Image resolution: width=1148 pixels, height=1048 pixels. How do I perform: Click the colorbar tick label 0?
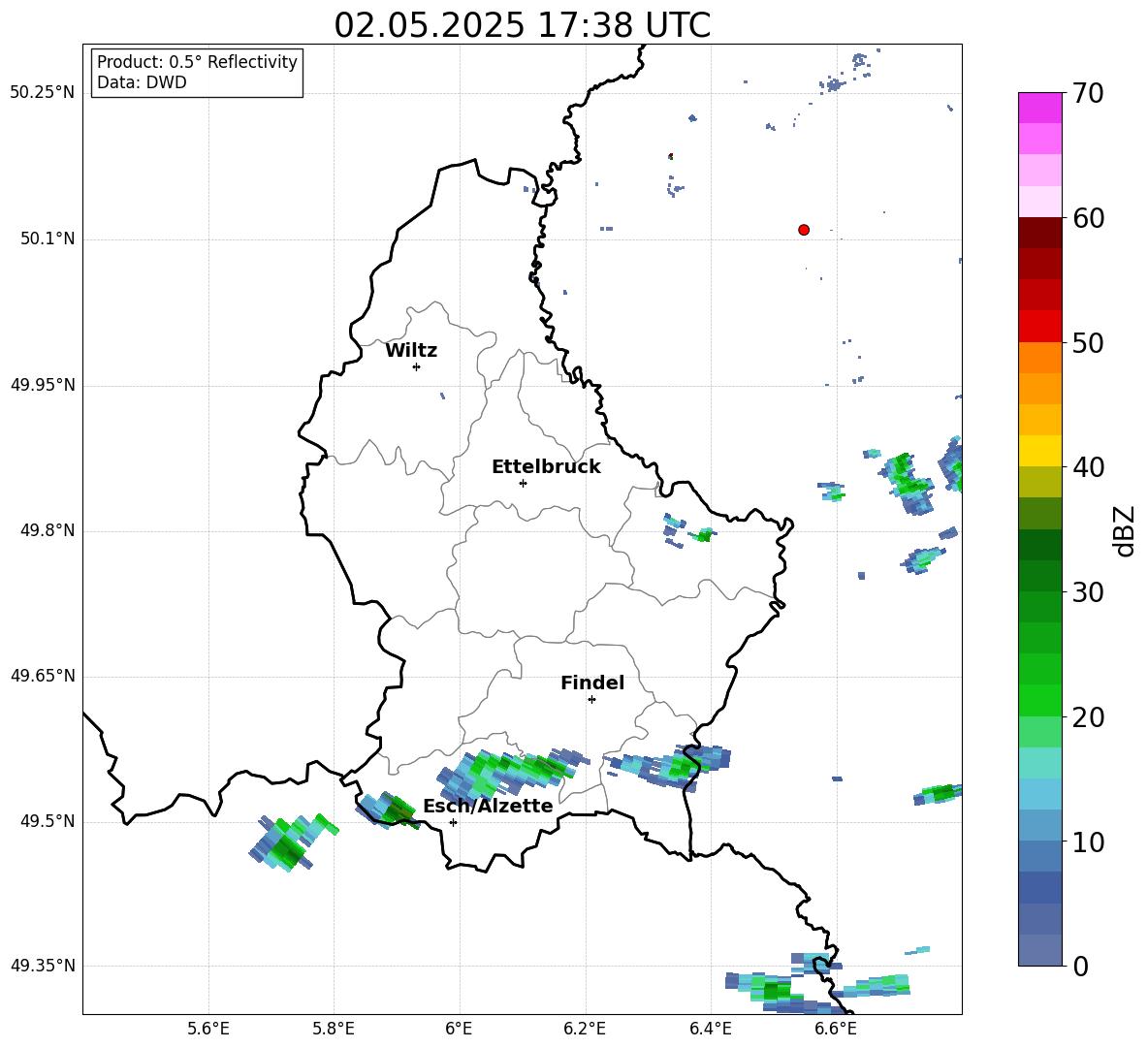(1080, 967)
